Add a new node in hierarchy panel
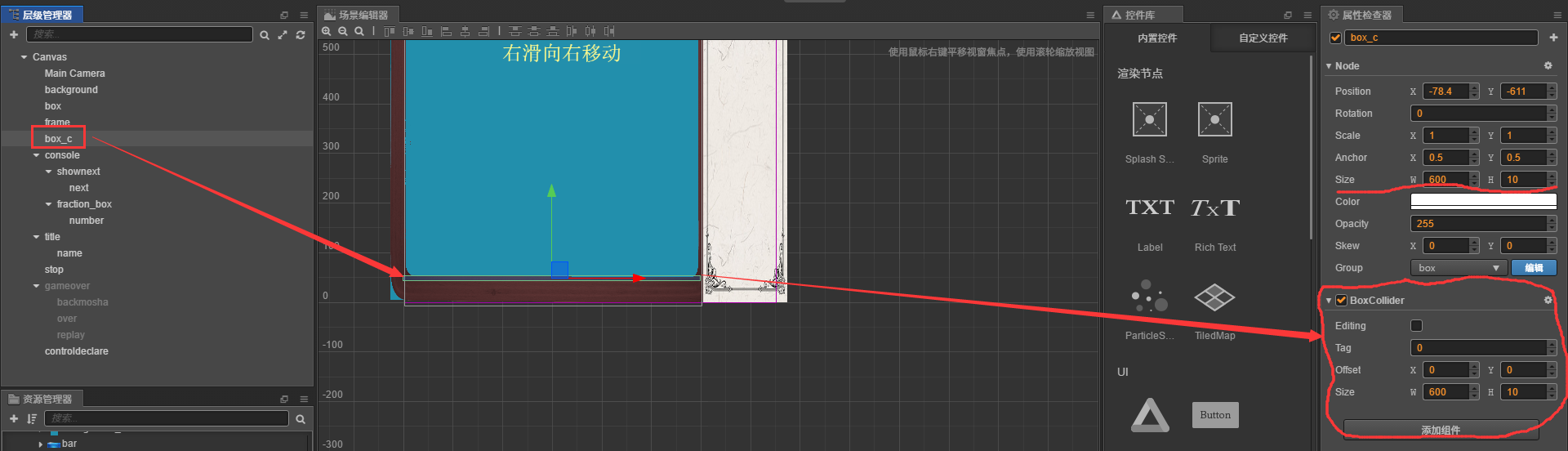The height and width of the screenshot is (451, 1568). click(x=14, y=34)
